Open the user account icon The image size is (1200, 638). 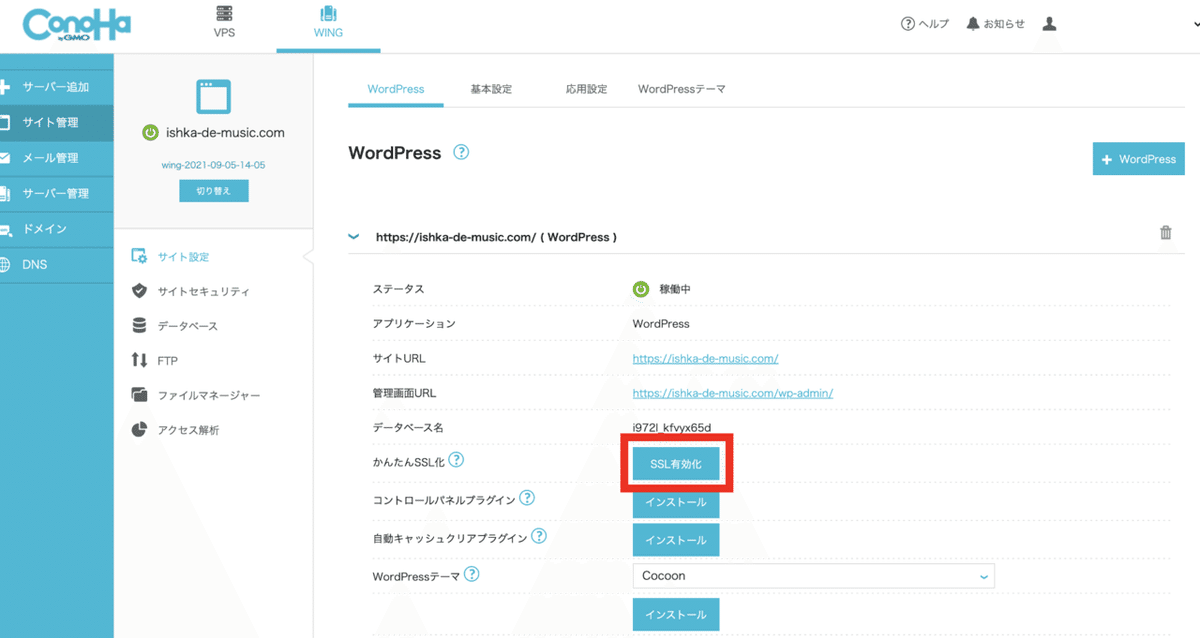(x=1049, y=24)
